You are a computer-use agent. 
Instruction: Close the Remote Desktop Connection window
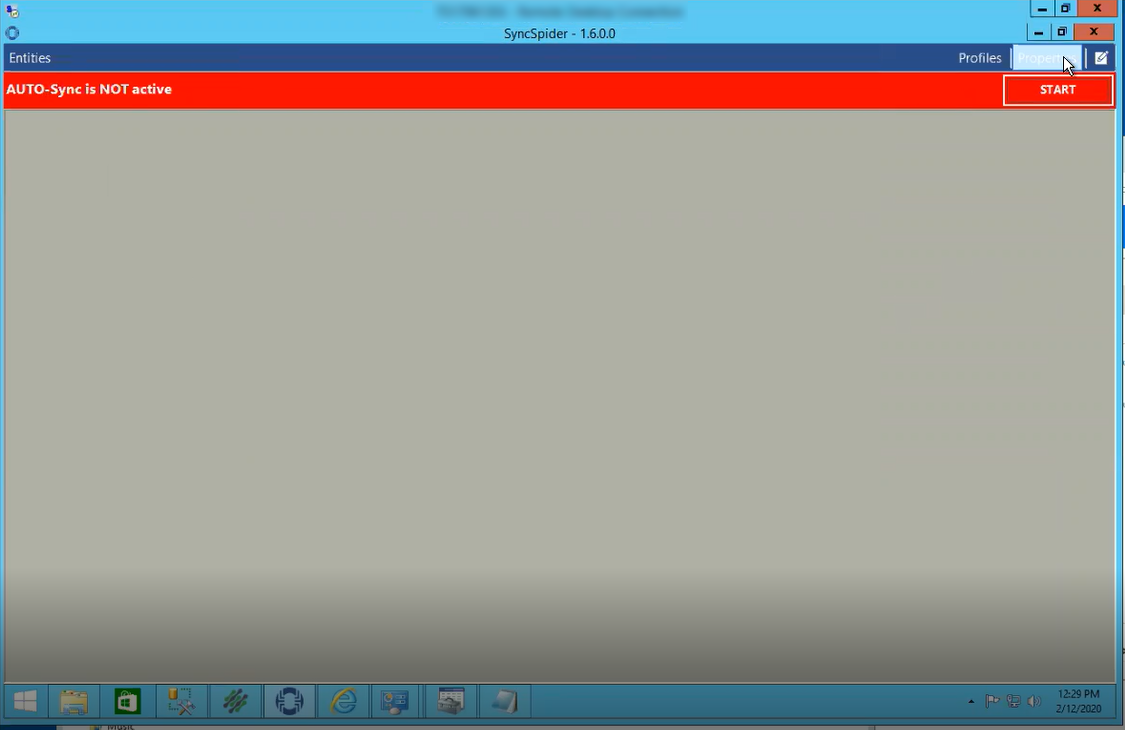(1097, 9)
